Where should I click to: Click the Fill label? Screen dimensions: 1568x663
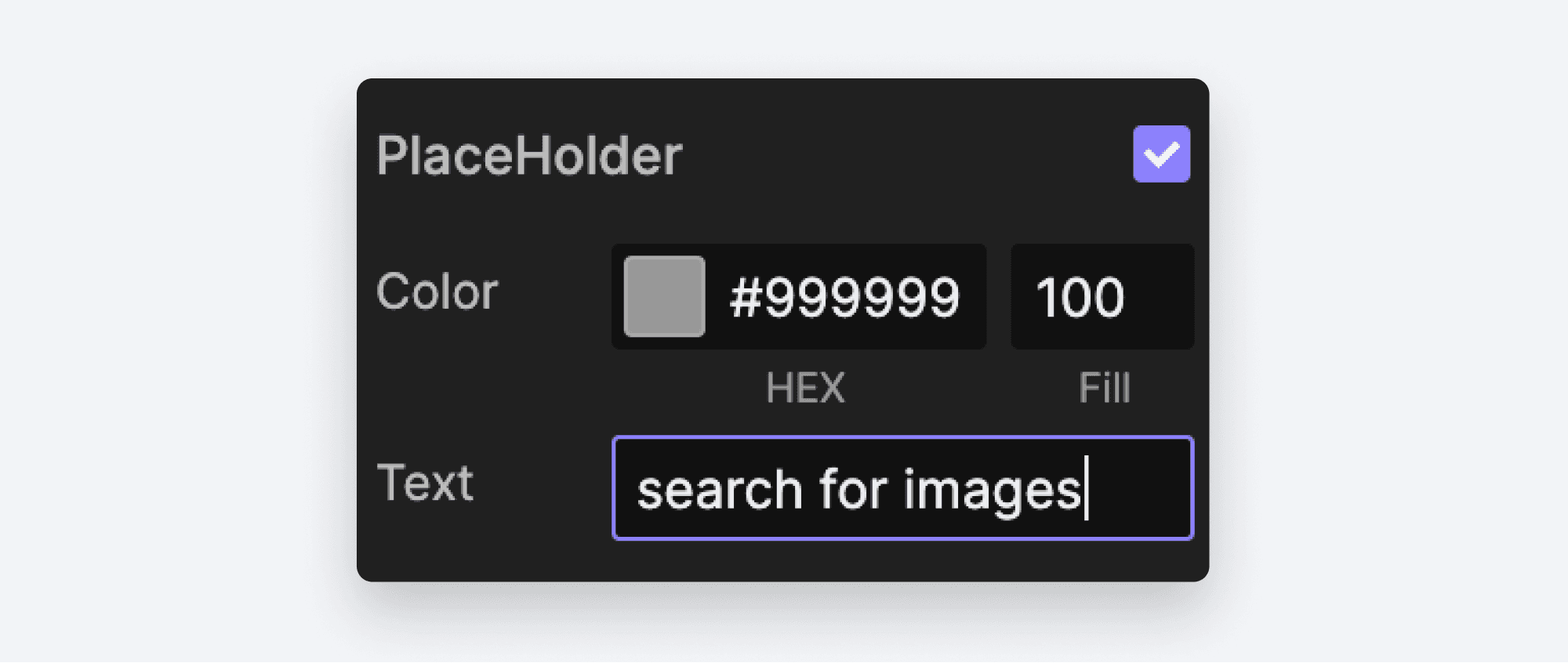(x=1103, y=387)
